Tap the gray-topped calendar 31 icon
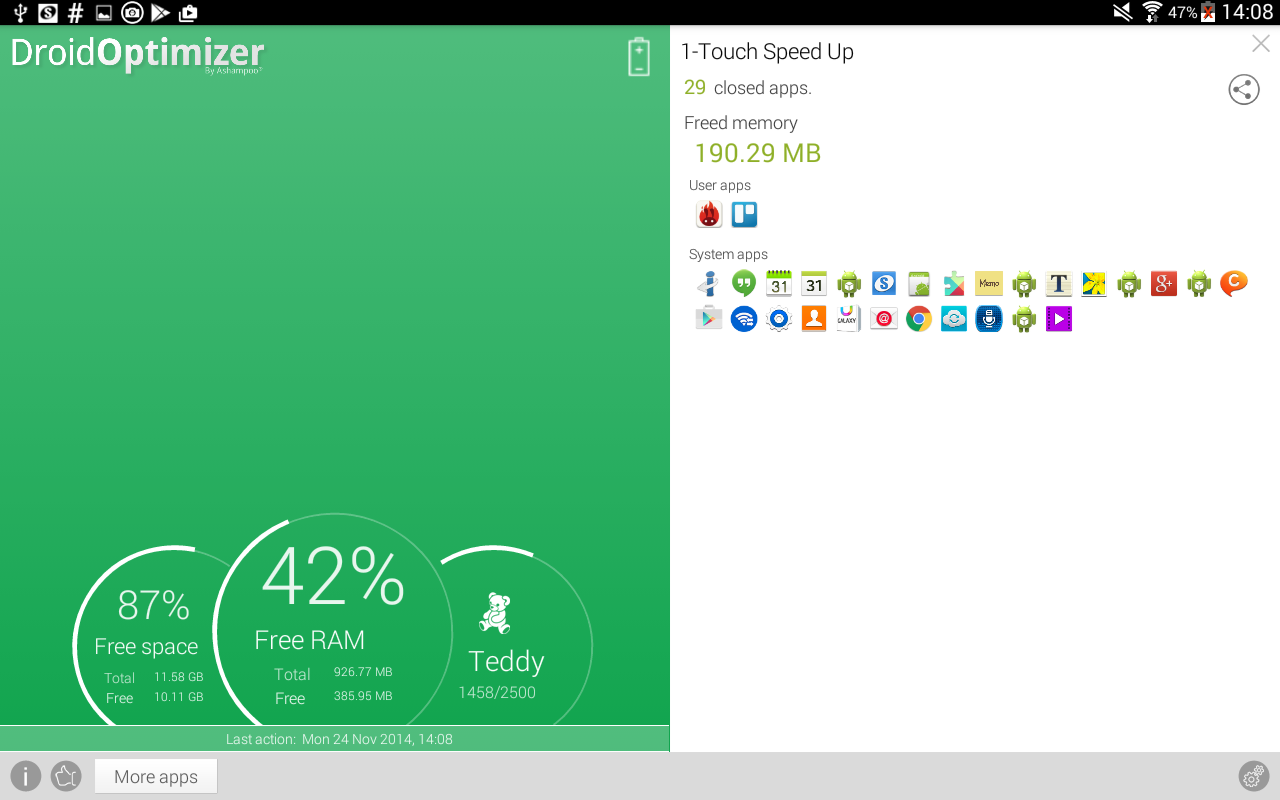Viewport: 1280px width, 800px height. pyautogui.click(x=814, y=284)
